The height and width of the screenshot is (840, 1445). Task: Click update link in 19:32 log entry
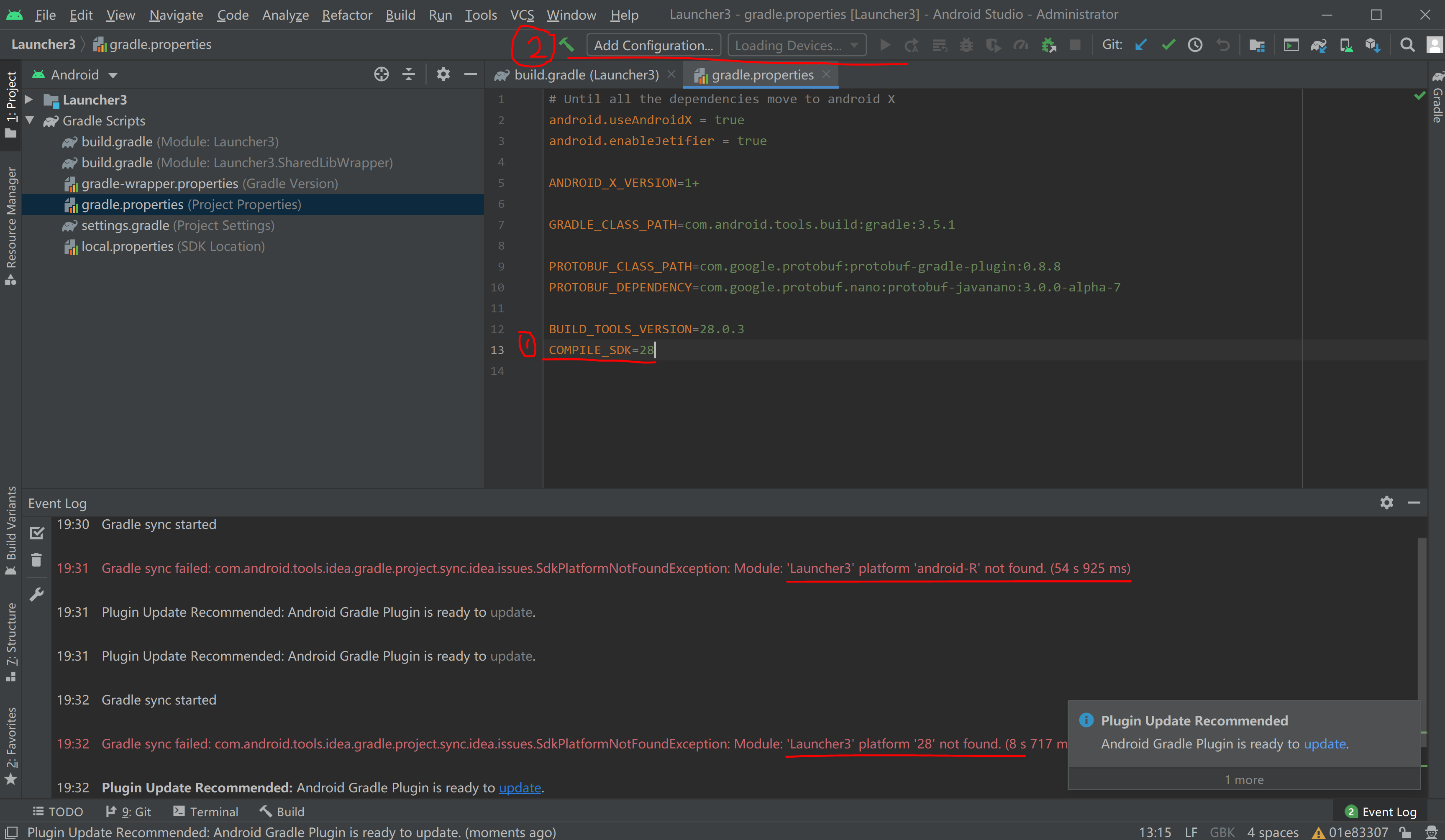pyautogui.click(x=520, y=787)
